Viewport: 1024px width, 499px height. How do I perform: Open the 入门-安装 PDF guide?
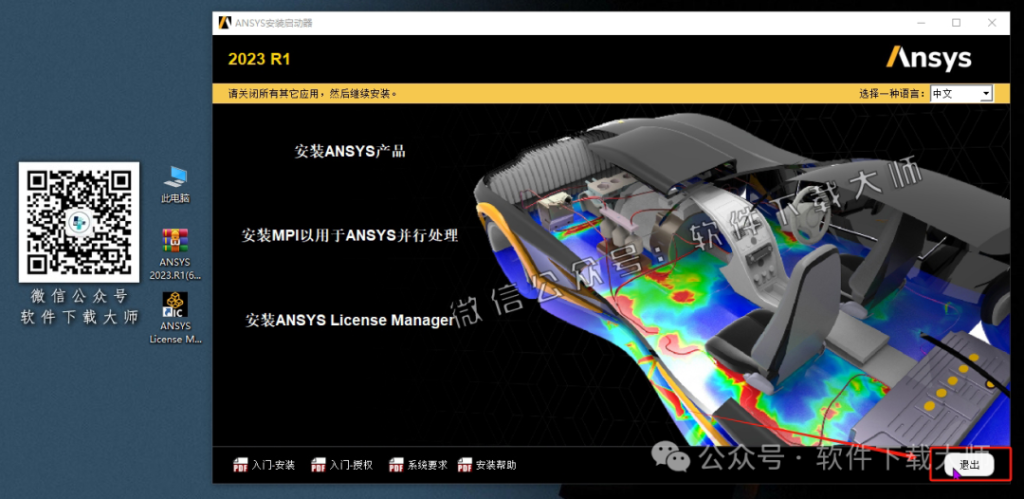click(264, 465)
